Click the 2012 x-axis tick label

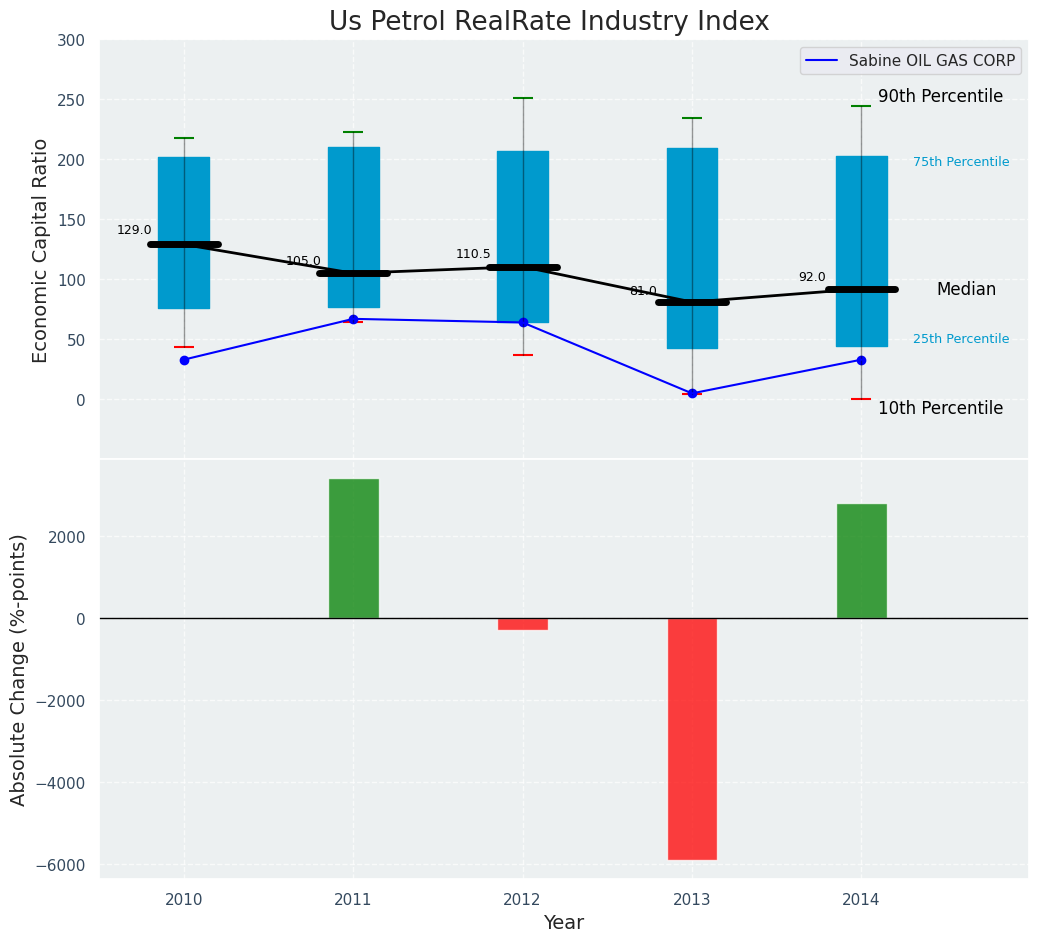522,900
